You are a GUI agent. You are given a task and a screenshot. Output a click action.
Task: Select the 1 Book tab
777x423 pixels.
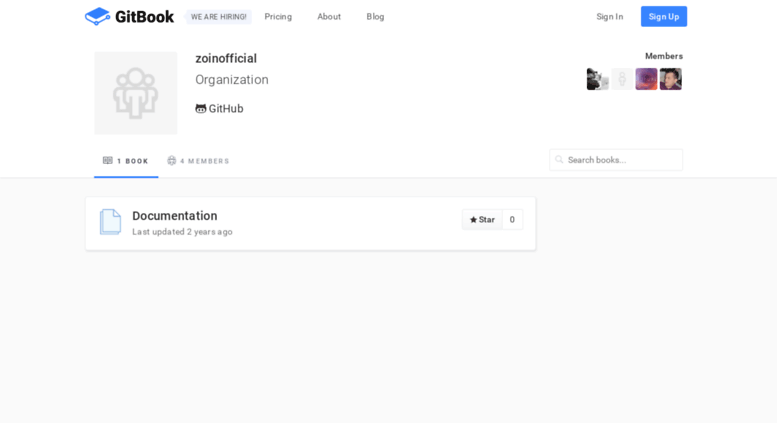coord(126,161)
